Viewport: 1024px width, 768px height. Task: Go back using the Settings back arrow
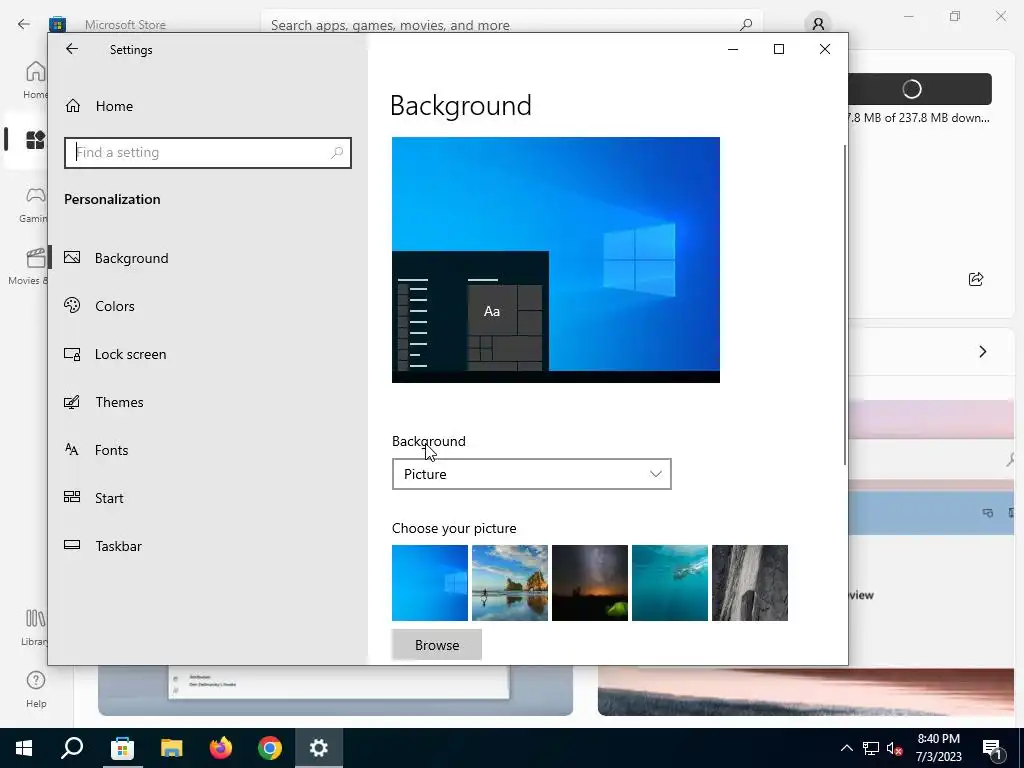click(72, 49)
